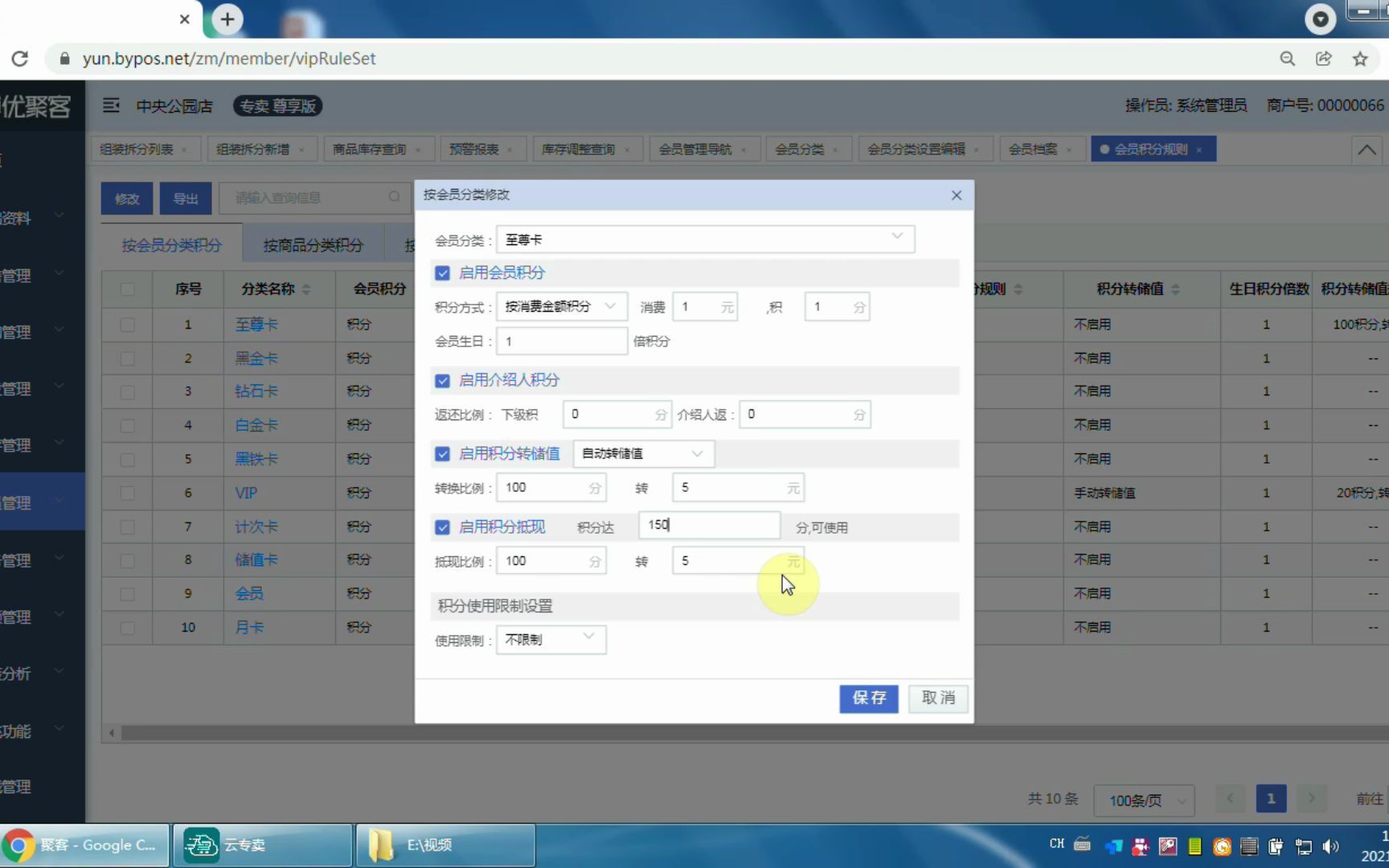
Task: Click the 会员生日 multiplier input field
Action: pos(561,342)
